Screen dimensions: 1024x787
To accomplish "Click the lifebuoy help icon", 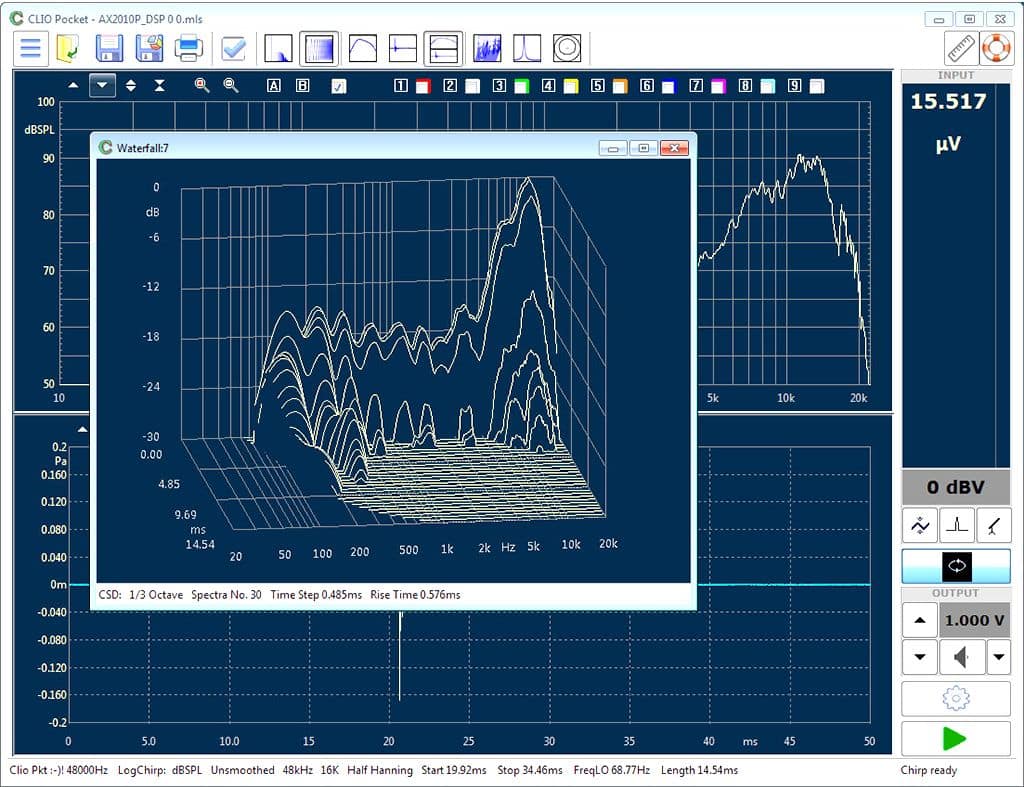I will click(996, 47).
